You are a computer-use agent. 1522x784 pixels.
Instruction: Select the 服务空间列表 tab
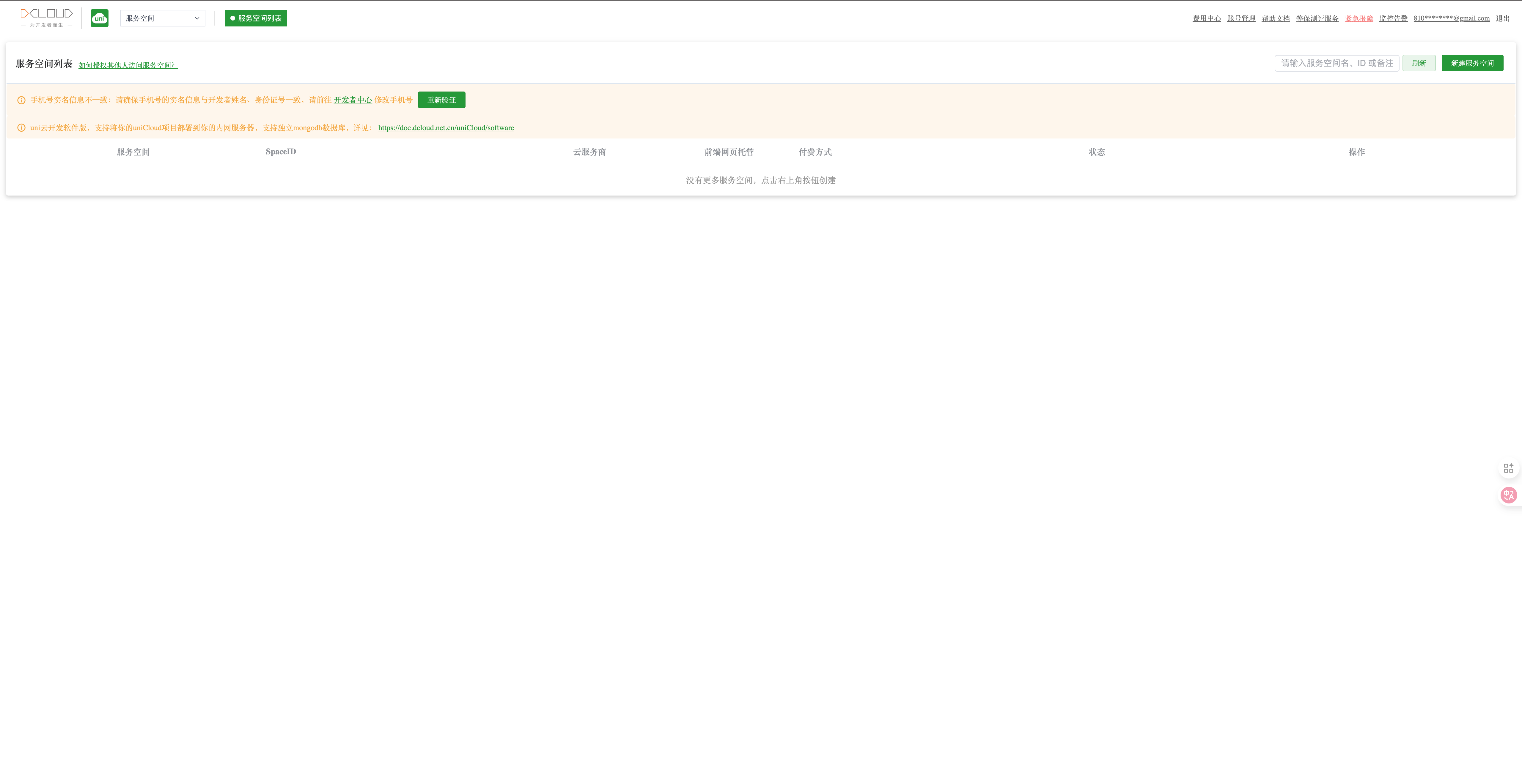pyautogui.click(x=256, y=18)
